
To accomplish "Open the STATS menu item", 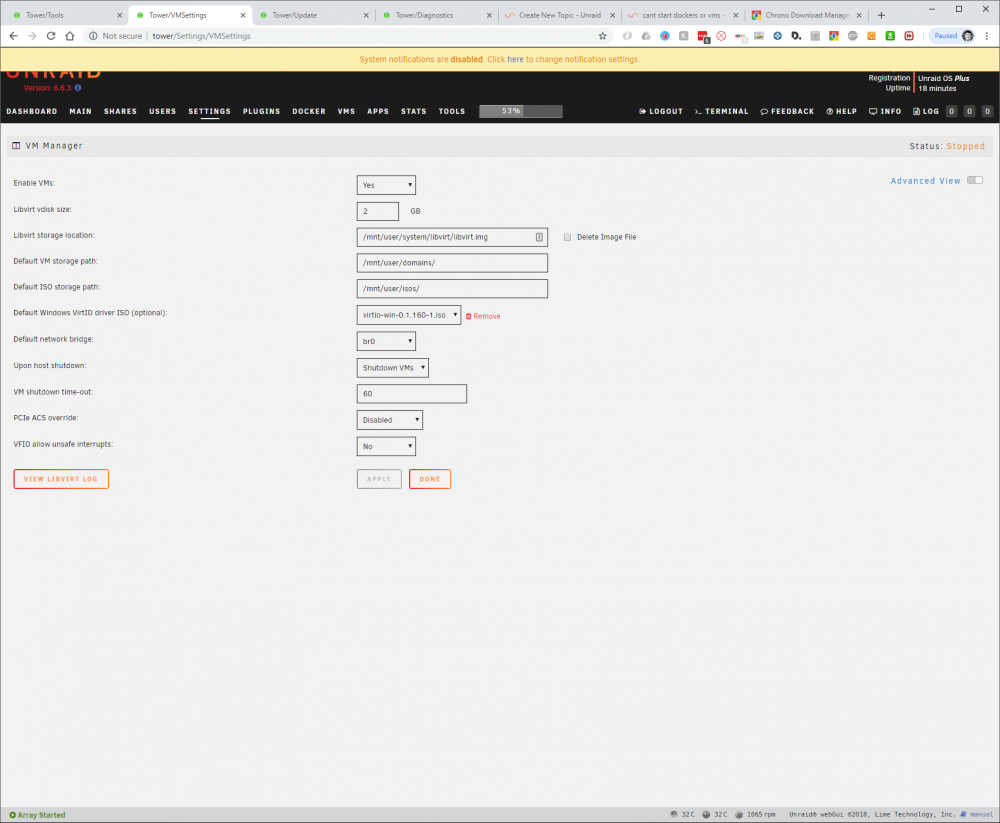I will point(413,111).
